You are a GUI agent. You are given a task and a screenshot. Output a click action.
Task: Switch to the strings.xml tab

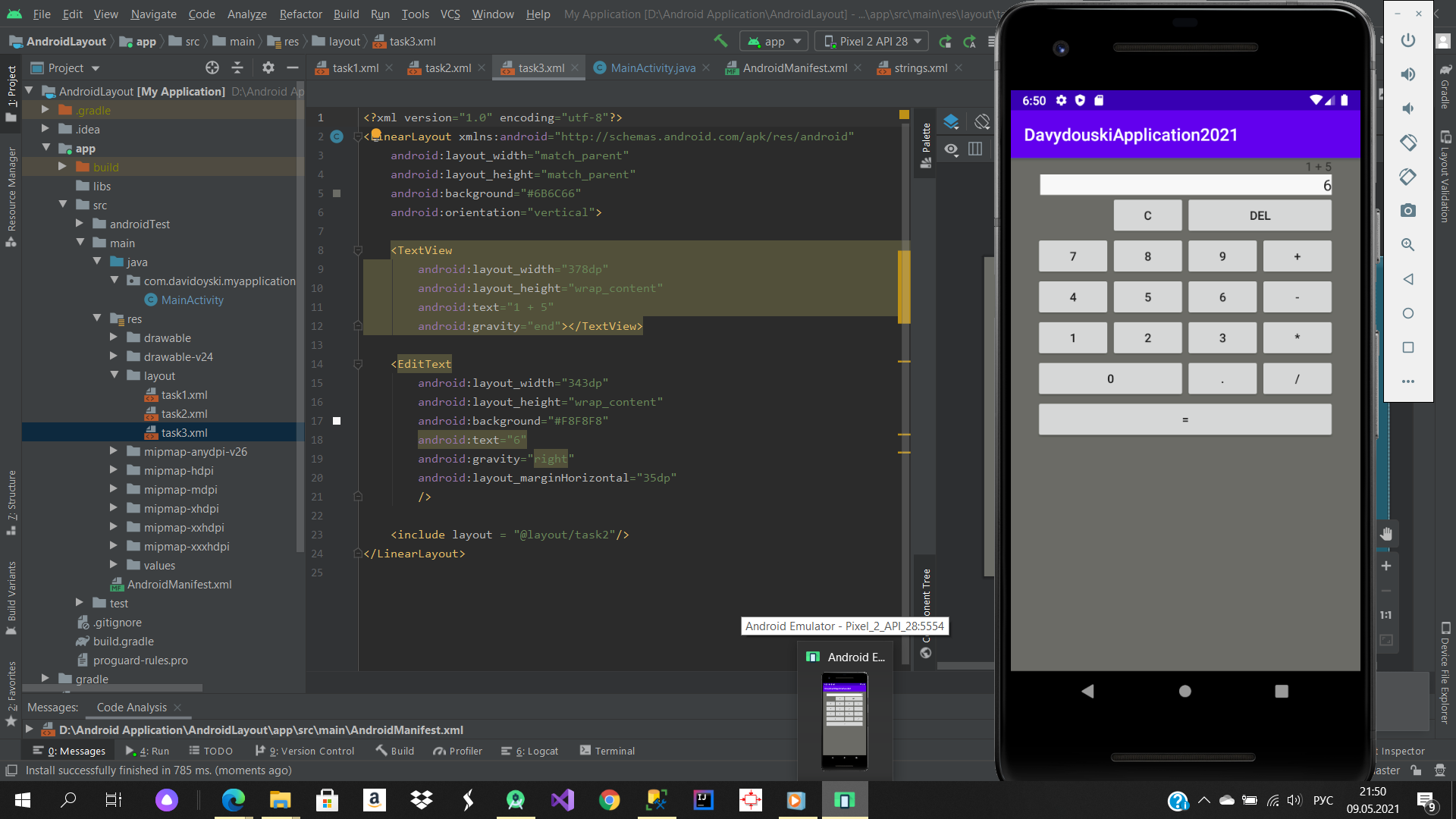point(920,67)
